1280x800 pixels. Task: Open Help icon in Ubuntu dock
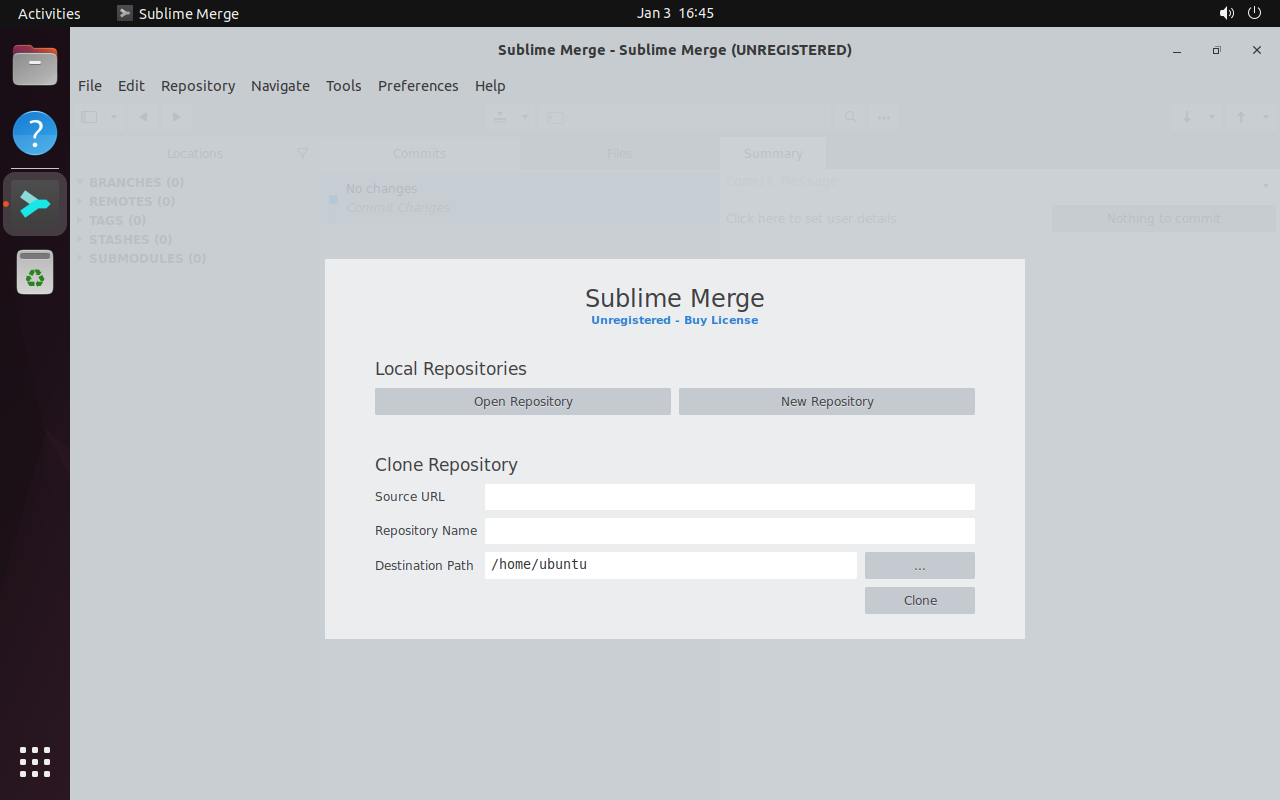pos(35,132)
